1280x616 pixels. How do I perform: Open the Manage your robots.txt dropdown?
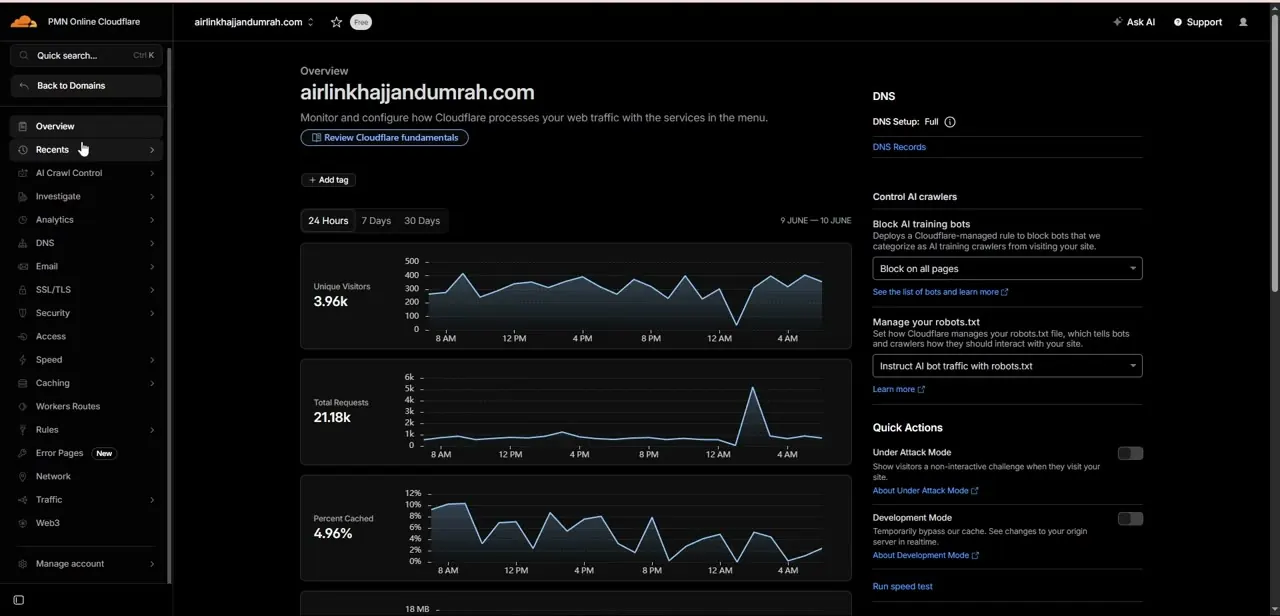(x=1007, y=366)
